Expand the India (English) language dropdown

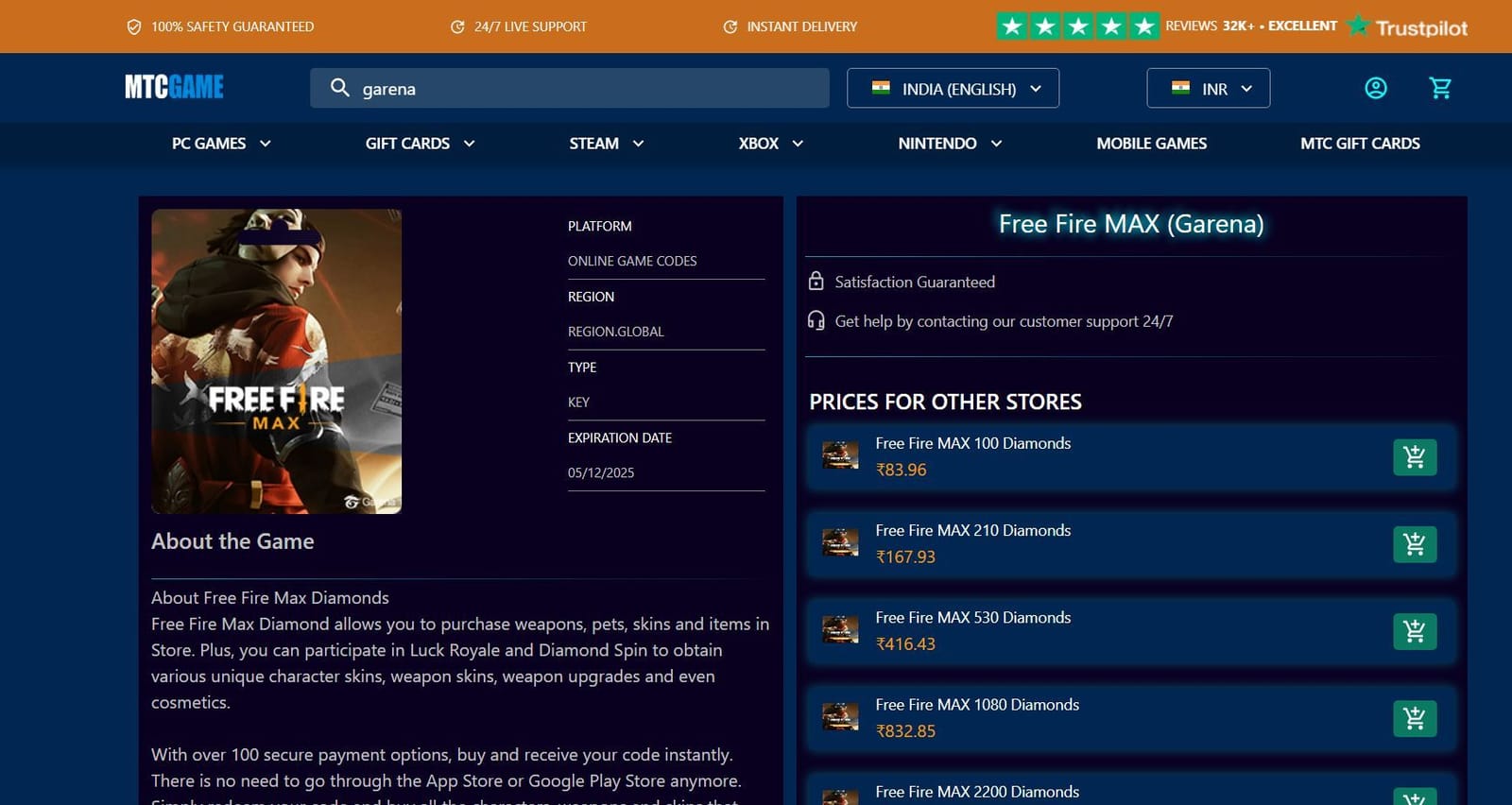tap(953, 88)
